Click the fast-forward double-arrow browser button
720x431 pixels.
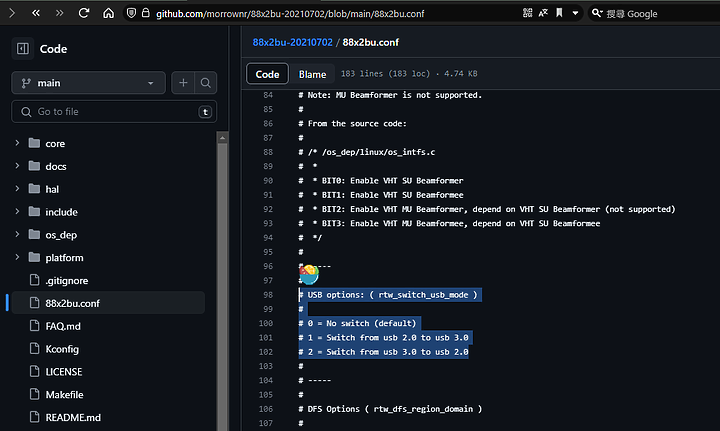click(x=60, y=13)
